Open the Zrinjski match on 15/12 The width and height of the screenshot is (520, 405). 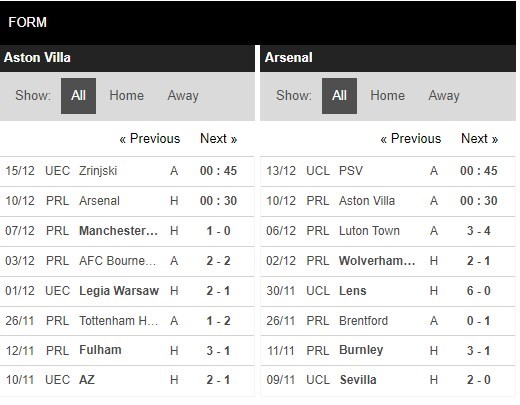click(127, 171)
